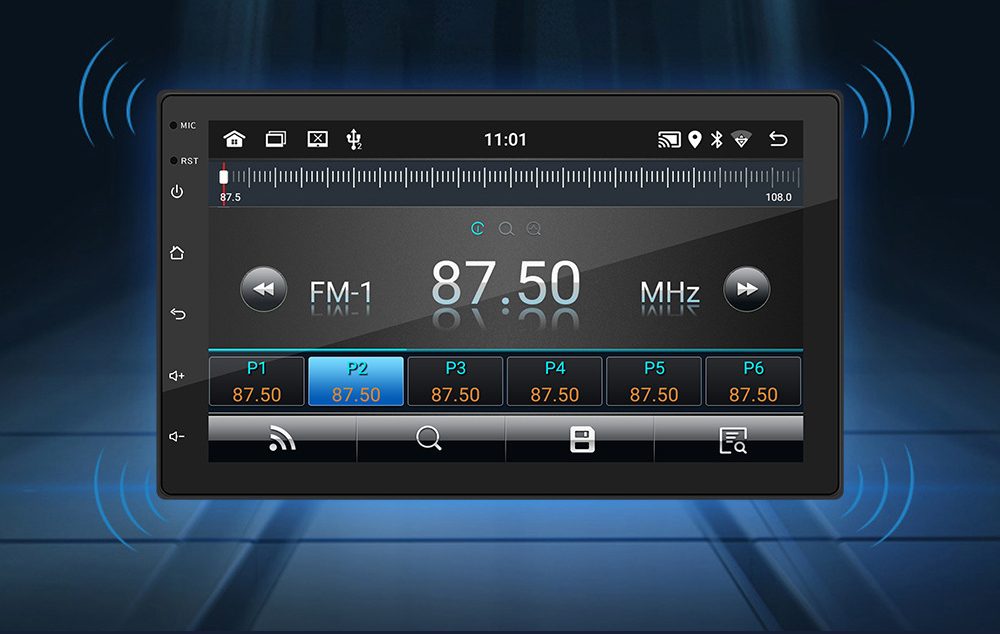Click the frequency dial scale bar

[x=505, y=178]
